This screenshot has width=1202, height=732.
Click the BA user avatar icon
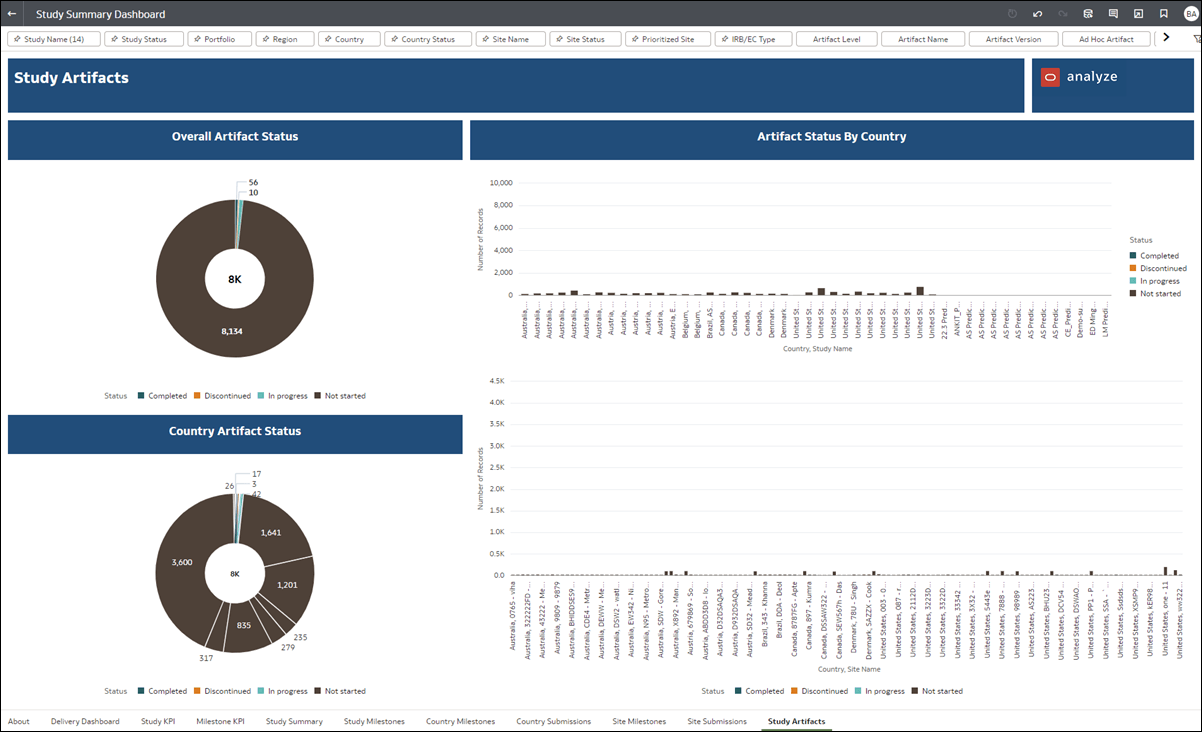pyautogui.click(x=1189, y=14)
